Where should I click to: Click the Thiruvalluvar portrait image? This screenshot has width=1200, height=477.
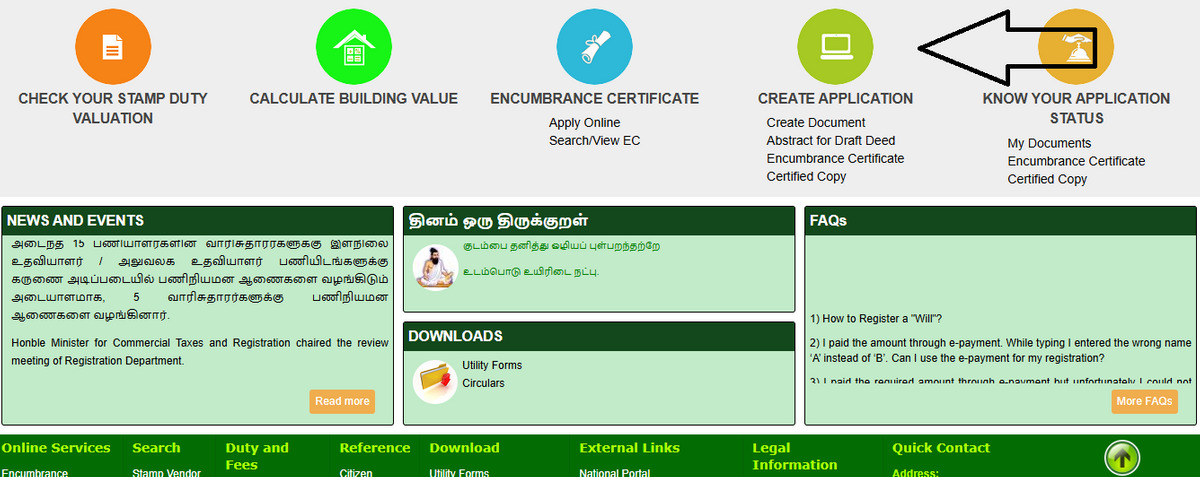435,267
